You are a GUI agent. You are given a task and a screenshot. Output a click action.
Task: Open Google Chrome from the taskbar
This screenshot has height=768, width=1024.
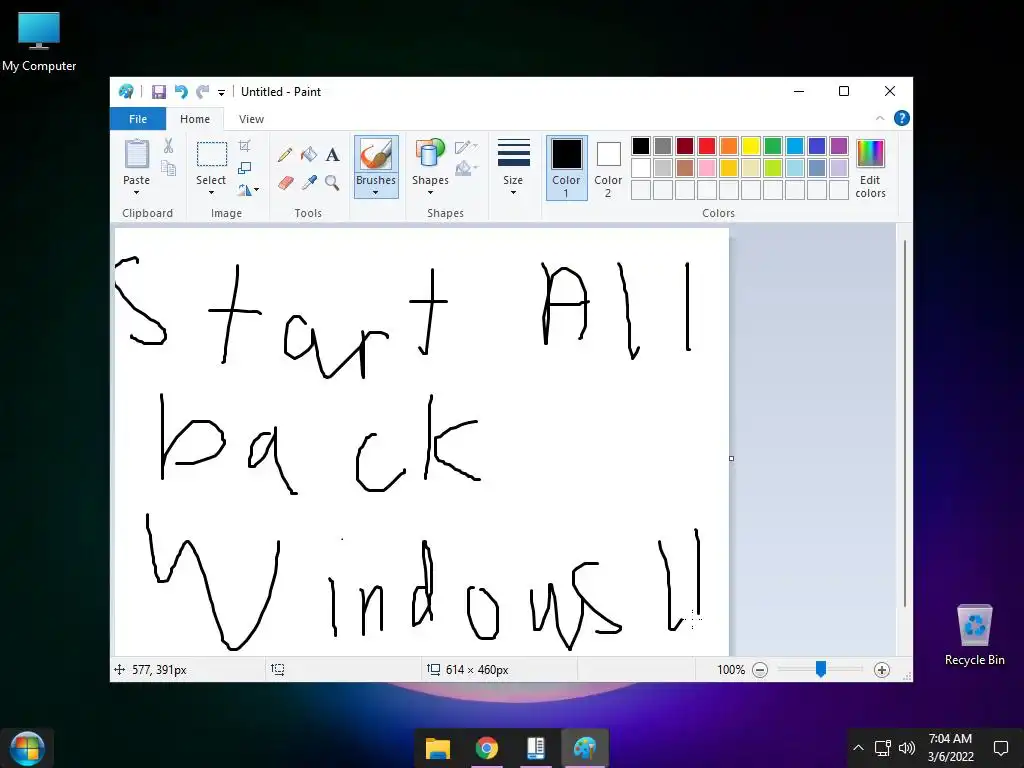(487, 748)
